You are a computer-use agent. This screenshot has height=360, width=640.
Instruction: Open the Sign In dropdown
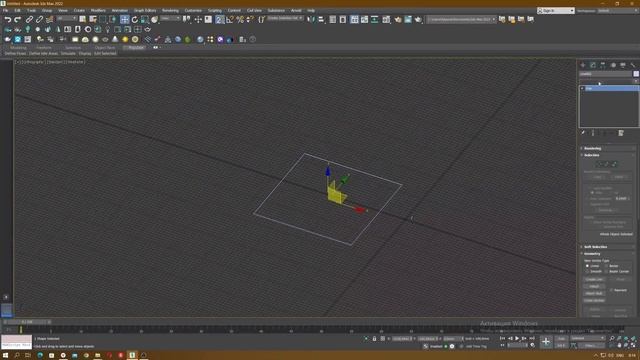[556, 11]
